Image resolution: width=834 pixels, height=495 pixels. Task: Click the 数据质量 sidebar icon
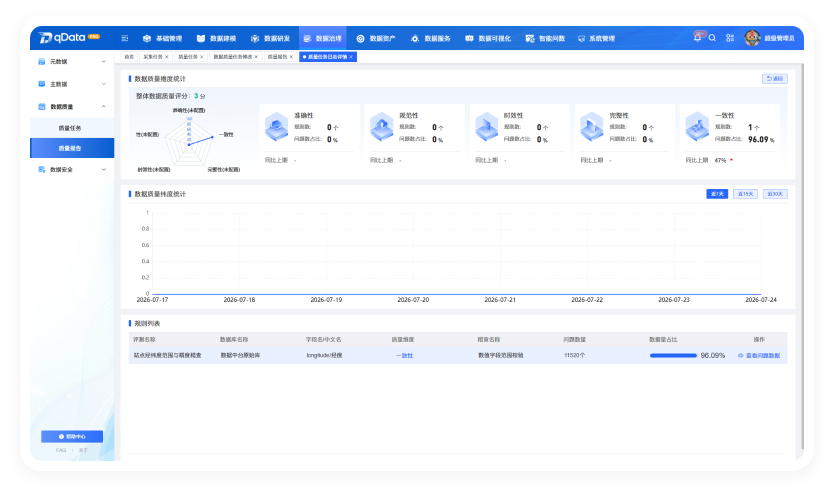coord(41,107)
